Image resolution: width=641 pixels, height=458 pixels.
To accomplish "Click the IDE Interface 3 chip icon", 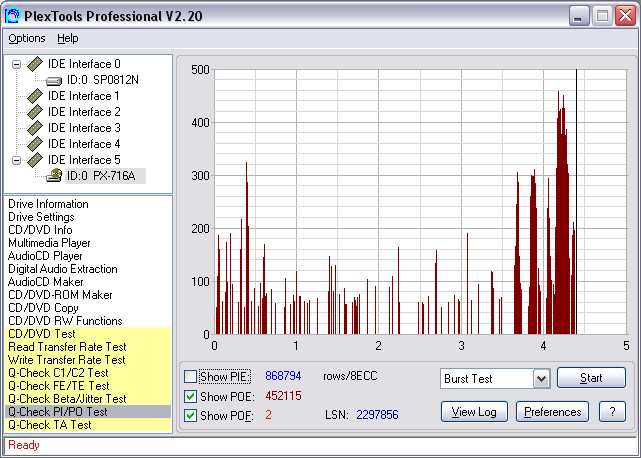I will tap(35, 128).
